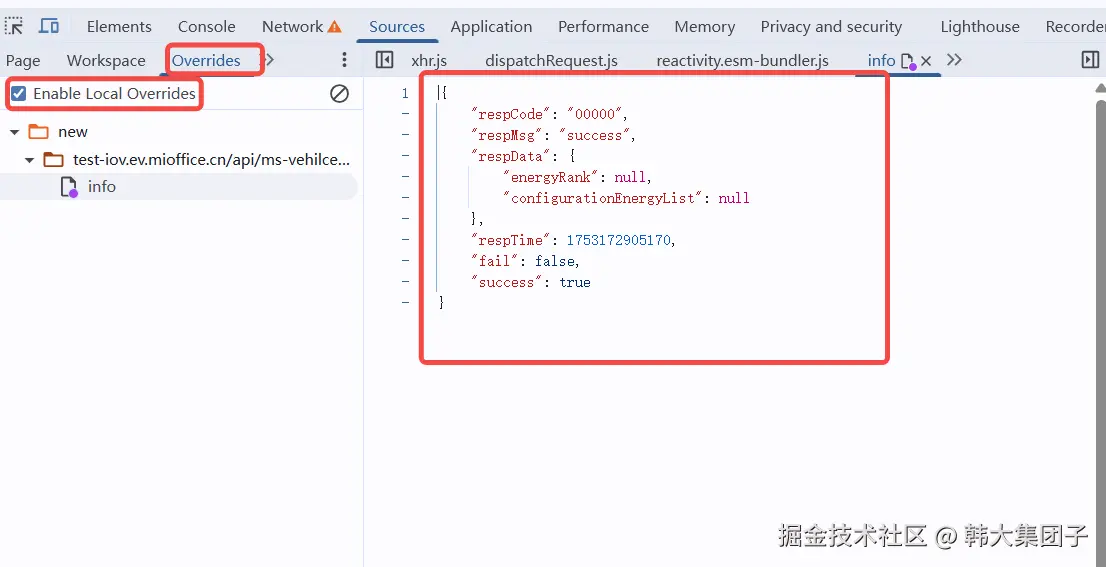Click the "respData" key in editor
This screenshot has width=1106, height=567.
click(x=510, y=157)
